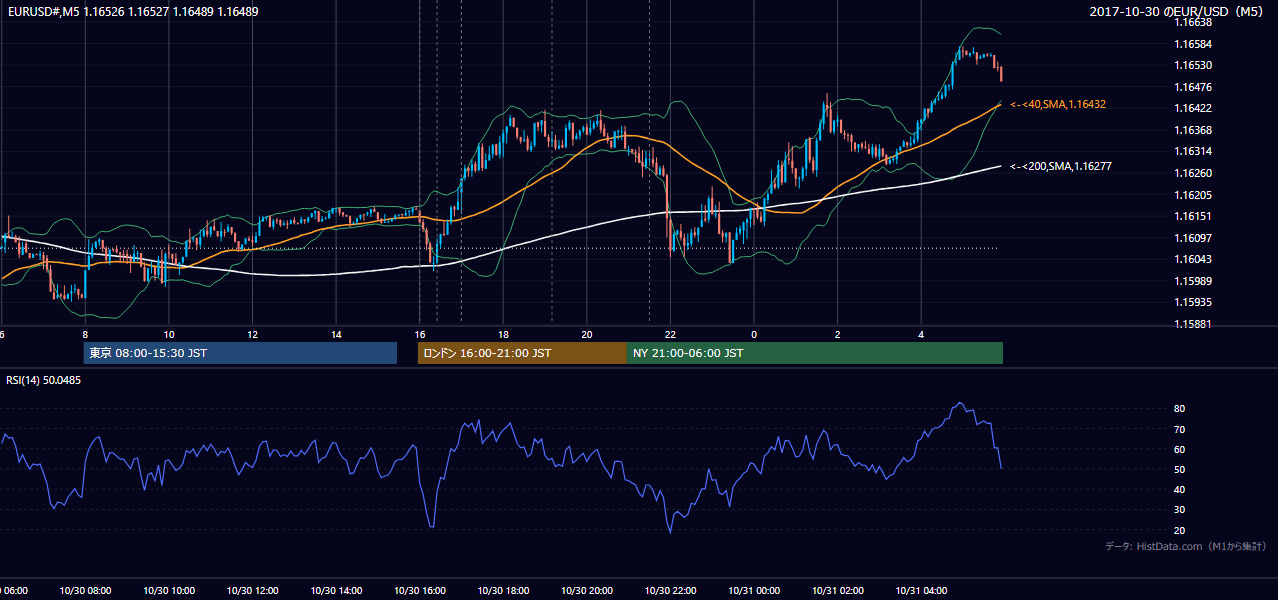
Task: Click the 10/31 04:00 time label
Action: click(x=921, y=591)
